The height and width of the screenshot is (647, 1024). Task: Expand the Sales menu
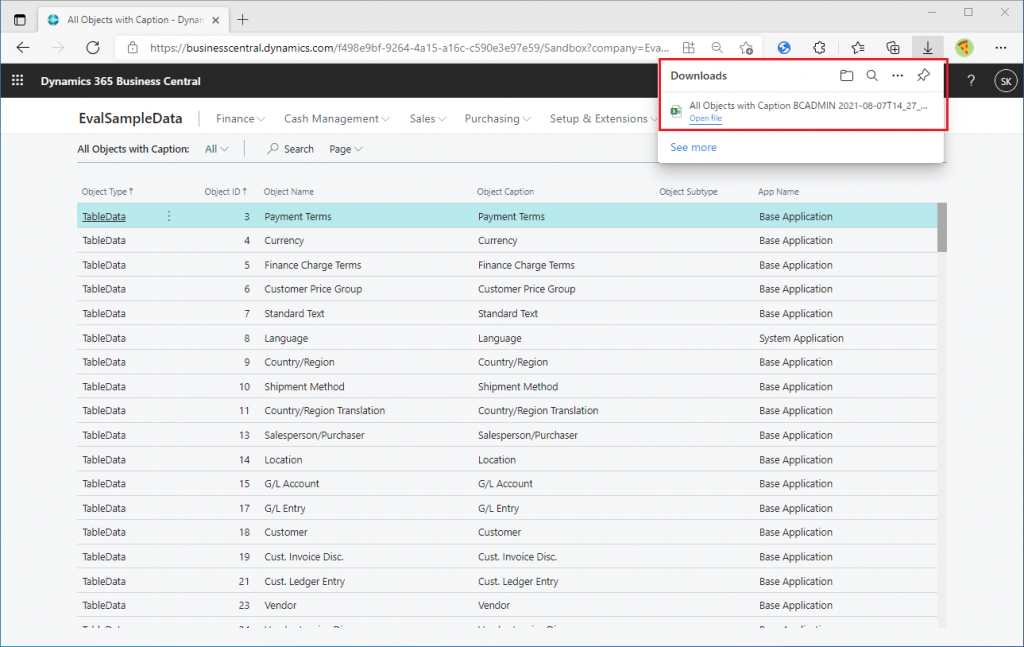point(428,119)
